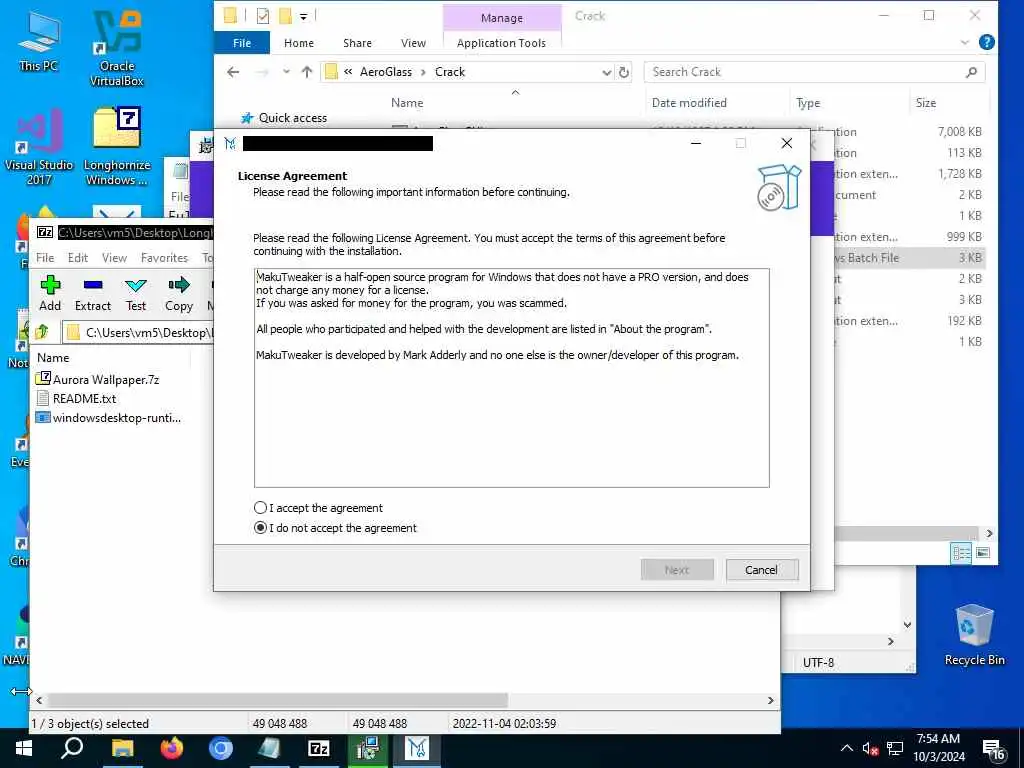Screen dimensions: 1024x768
Task: Click the 7-Zip address path field
Action: click(x=138, y=332)
